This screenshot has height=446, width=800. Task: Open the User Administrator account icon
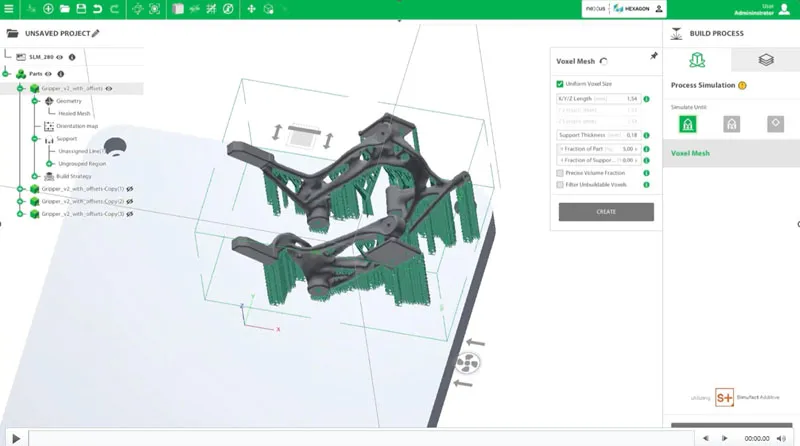point(657,8)
